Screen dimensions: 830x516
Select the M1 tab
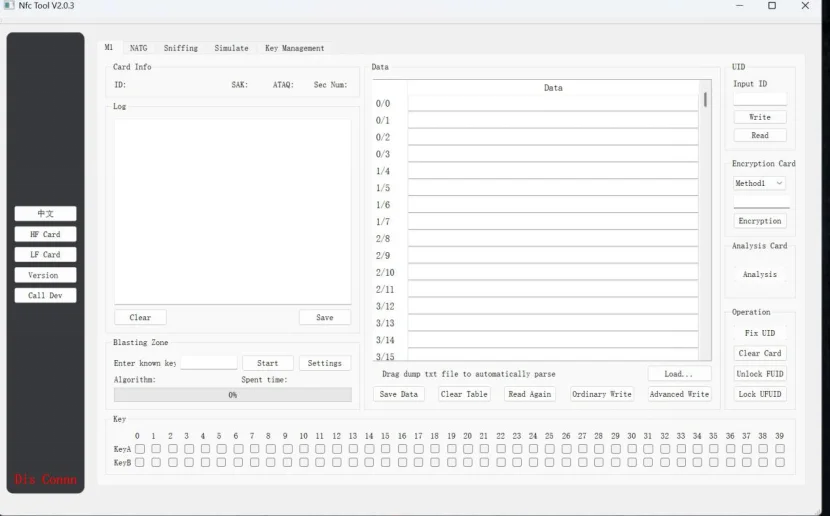click(109, 47)
